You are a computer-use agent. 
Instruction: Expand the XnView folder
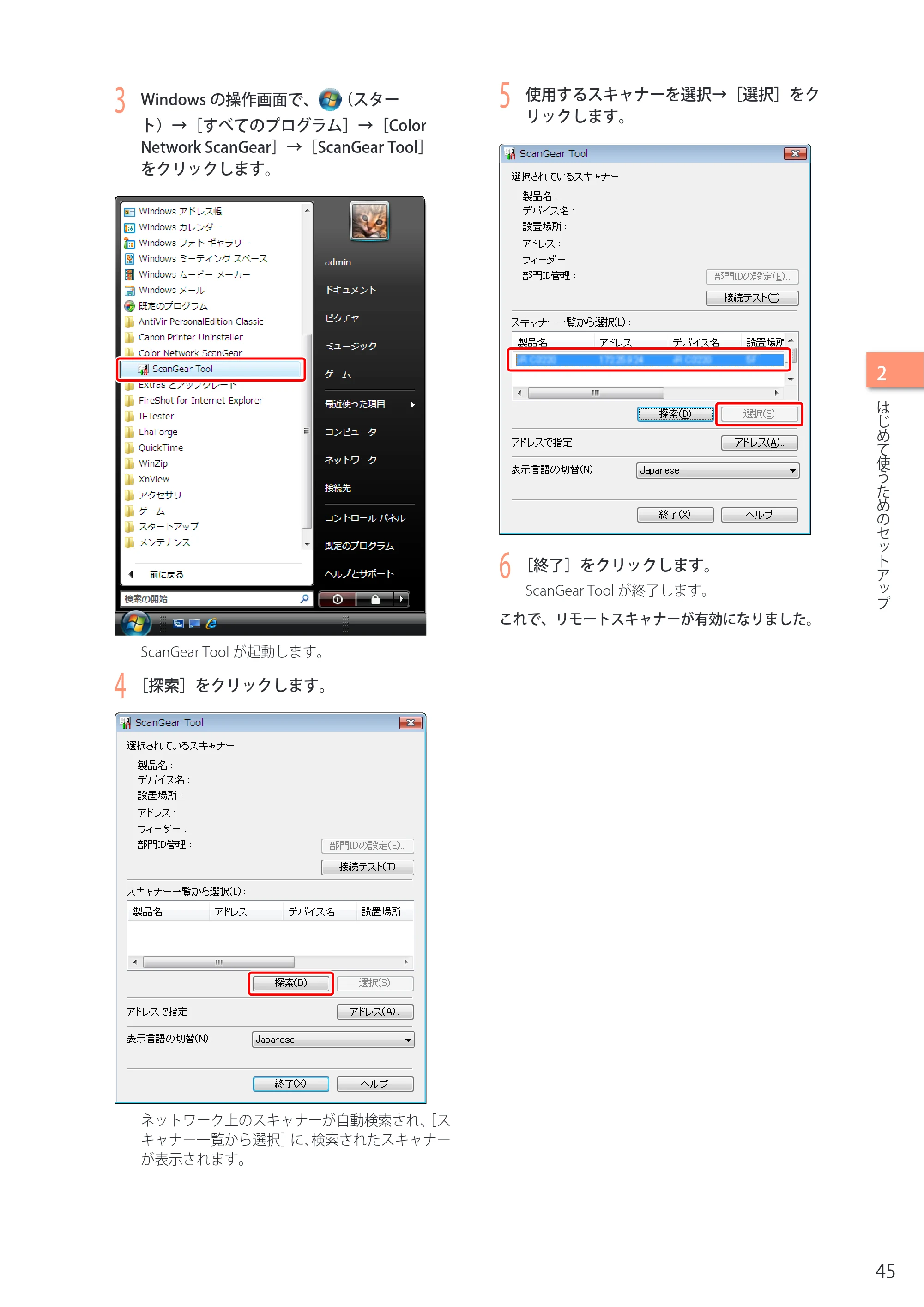point(147,479)
